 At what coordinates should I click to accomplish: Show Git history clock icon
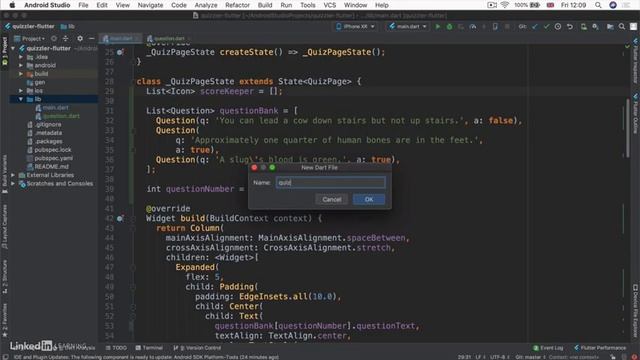[558, 27]
